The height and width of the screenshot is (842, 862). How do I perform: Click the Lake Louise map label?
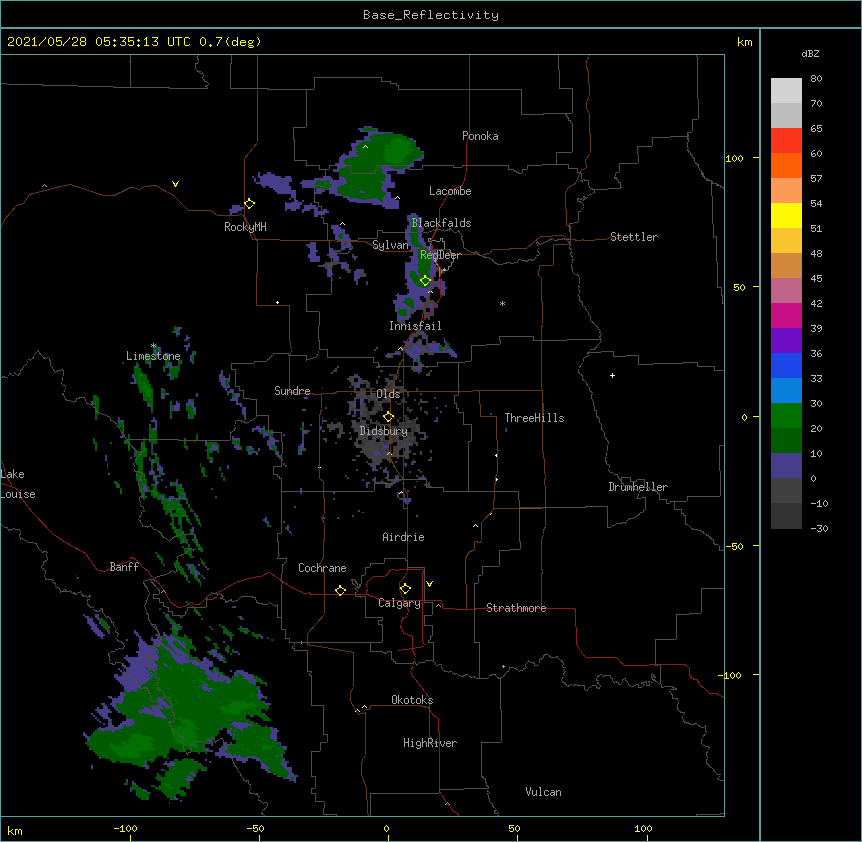18,484
